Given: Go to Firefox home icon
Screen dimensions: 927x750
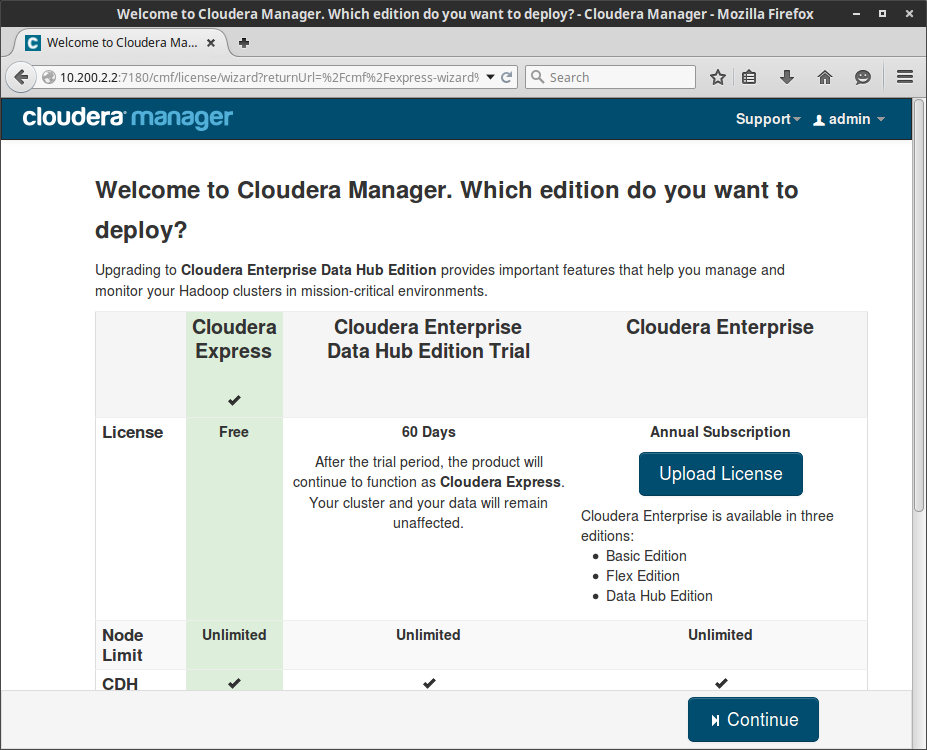Looking at the screenshot, I should click(x=825, y=77).
